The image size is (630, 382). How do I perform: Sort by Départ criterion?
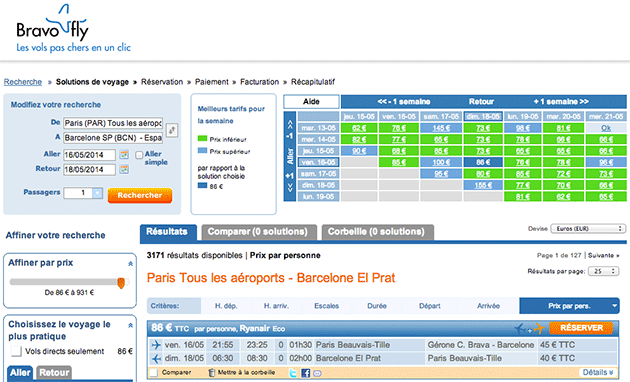(x=430, y=306)
